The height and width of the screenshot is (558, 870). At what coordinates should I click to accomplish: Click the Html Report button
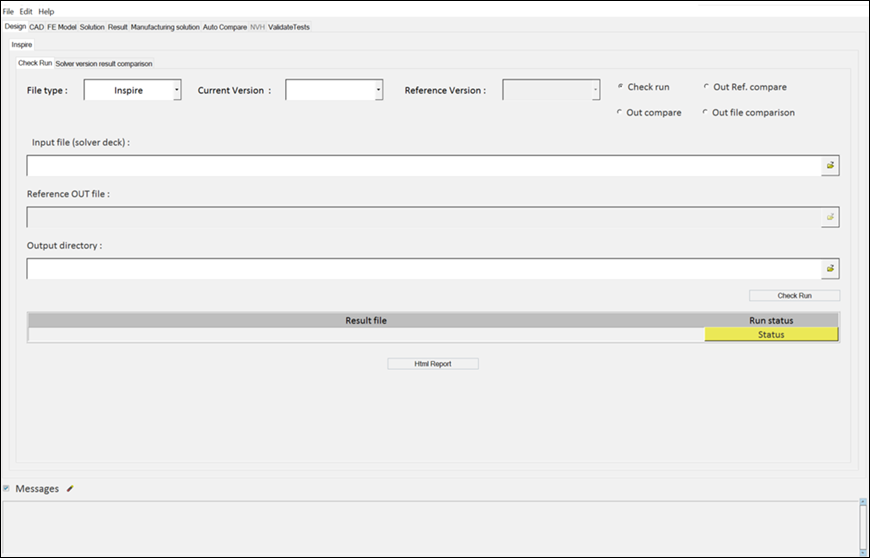433,364
